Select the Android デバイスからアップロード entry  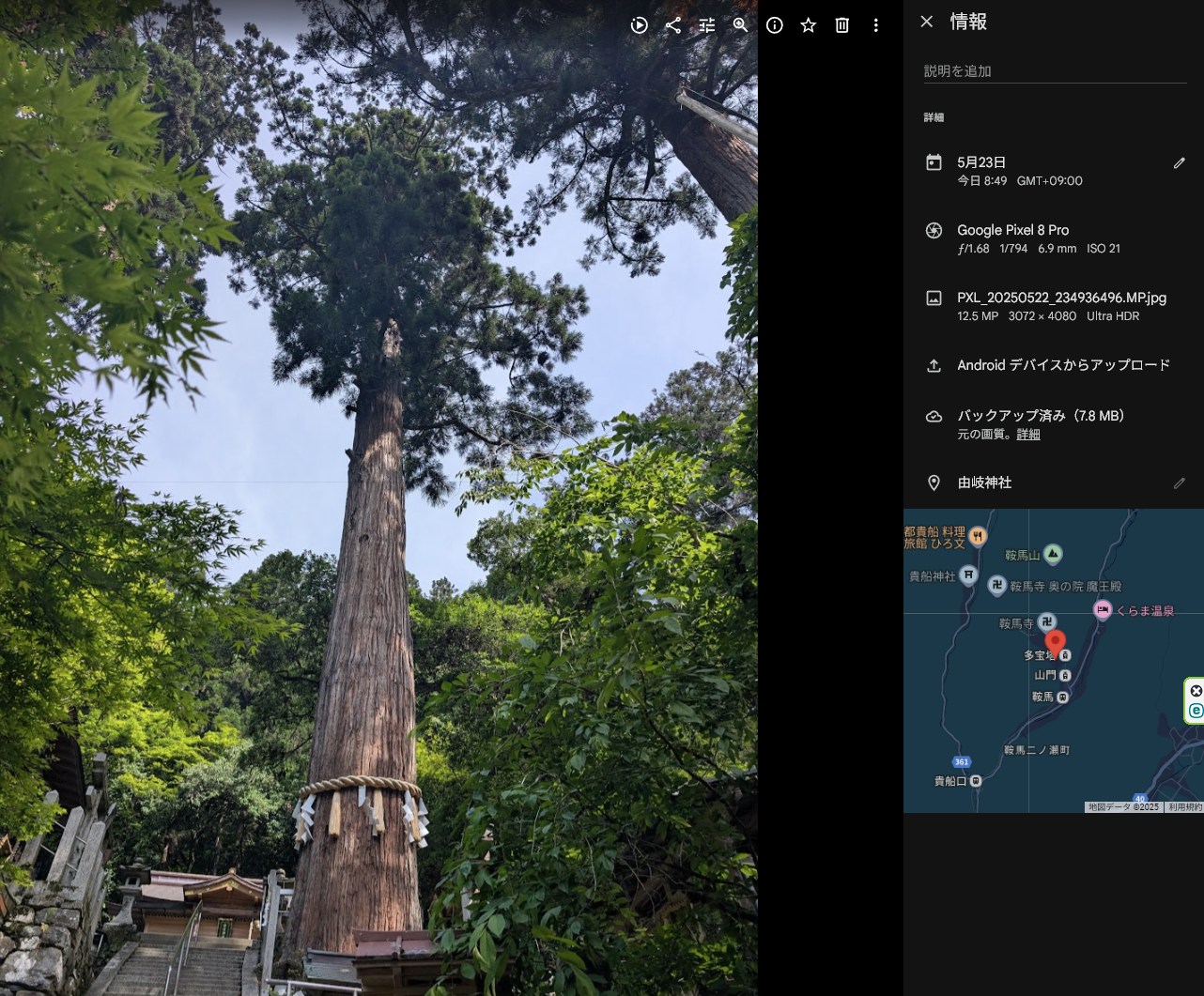1063,365
